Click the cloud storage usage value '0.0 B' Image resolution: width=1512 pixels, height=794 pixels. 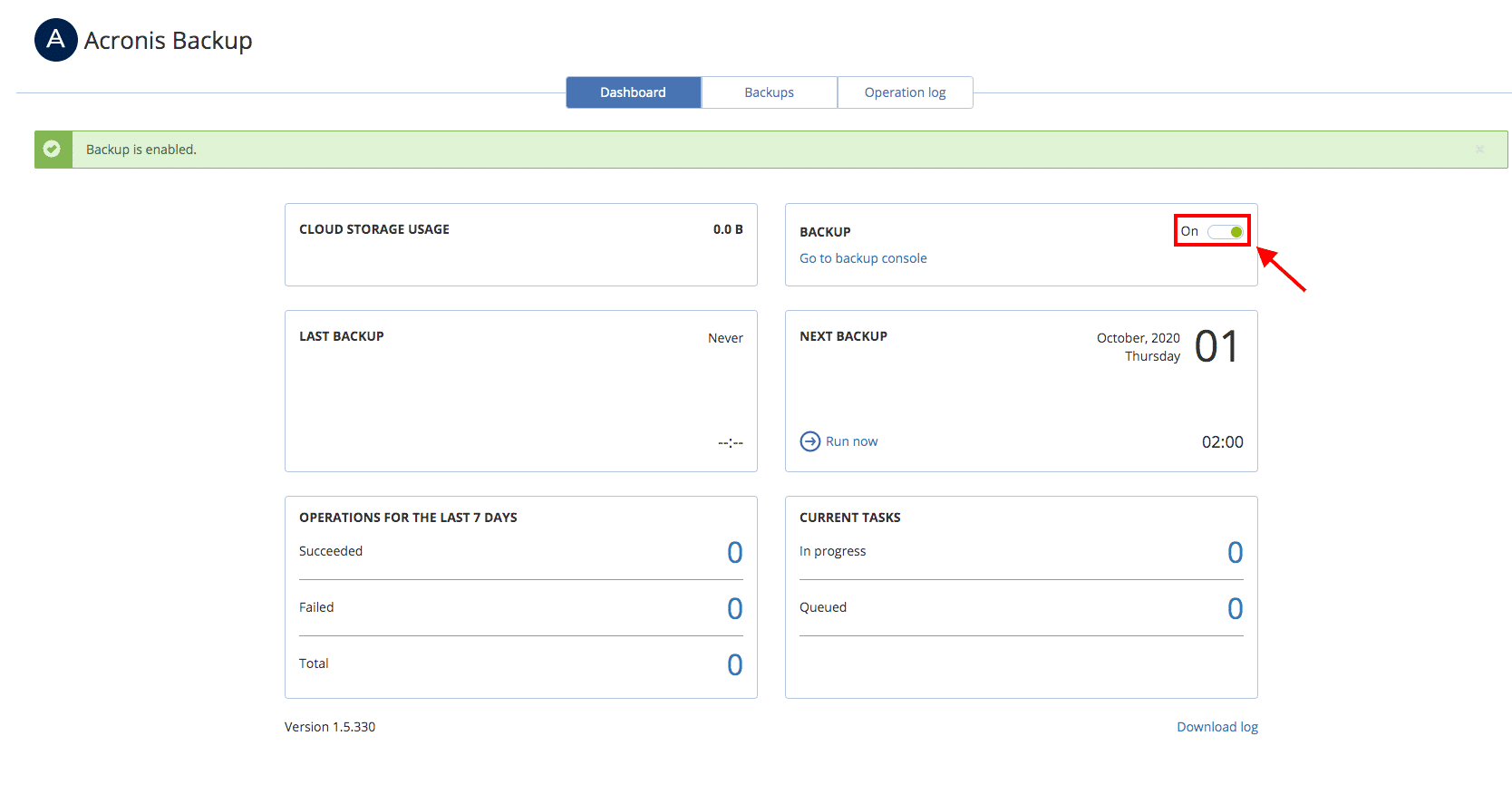tap(728, 229)
